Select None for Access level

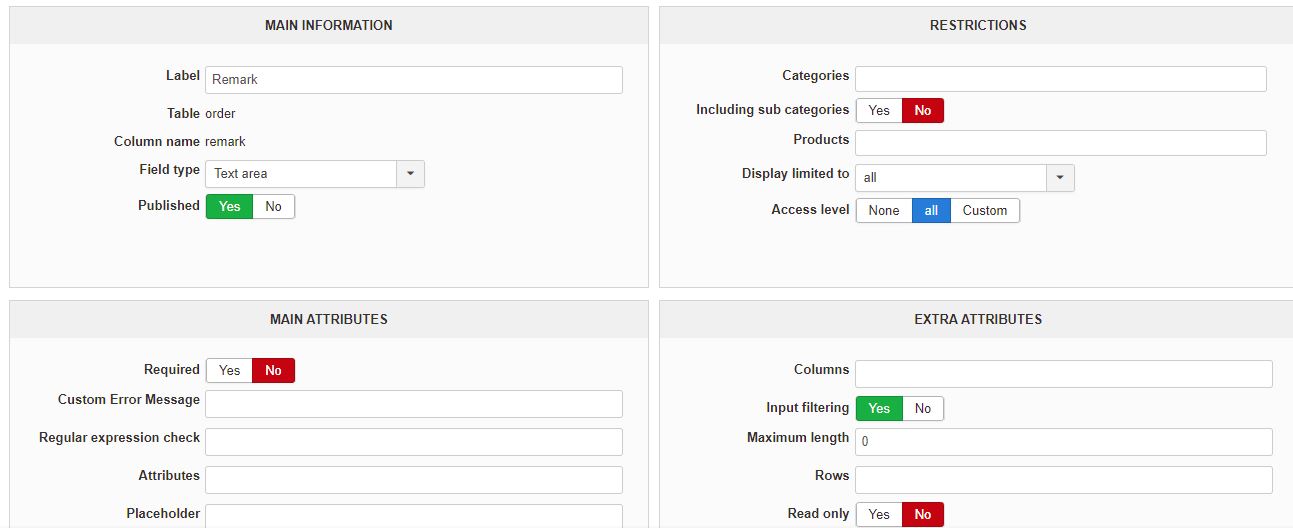[x=884, y=210]
